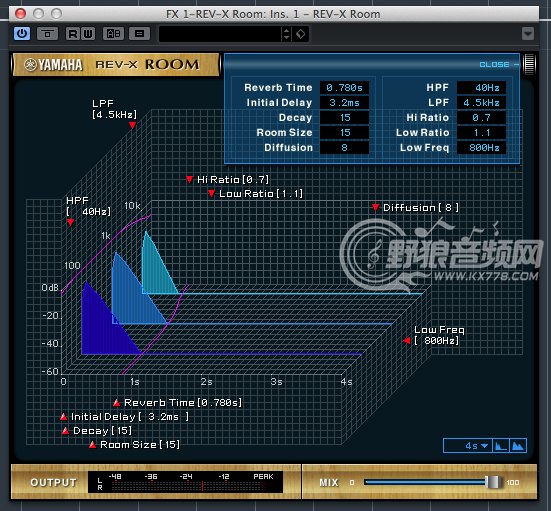
Task: Click the Hi Ratio value 0.7 field
Action: 481,118
